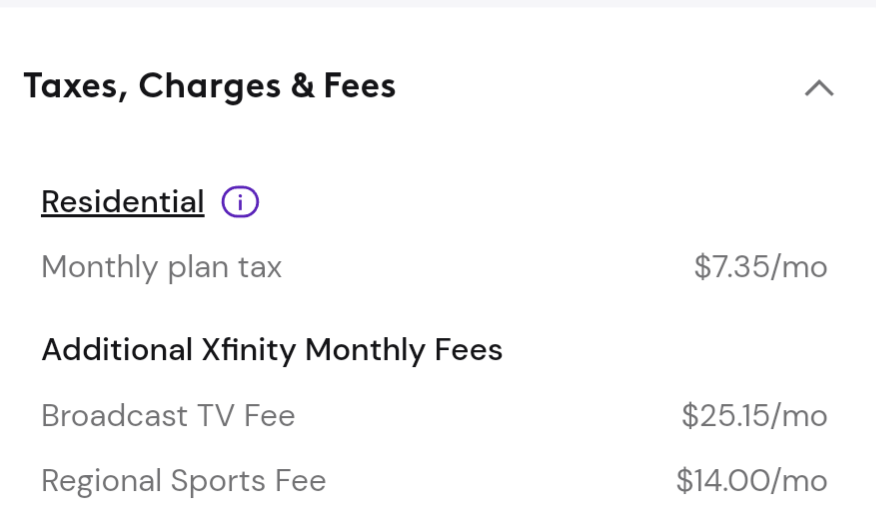Click the $25.15/mo Broadcast TV amount

pos(754,415)
